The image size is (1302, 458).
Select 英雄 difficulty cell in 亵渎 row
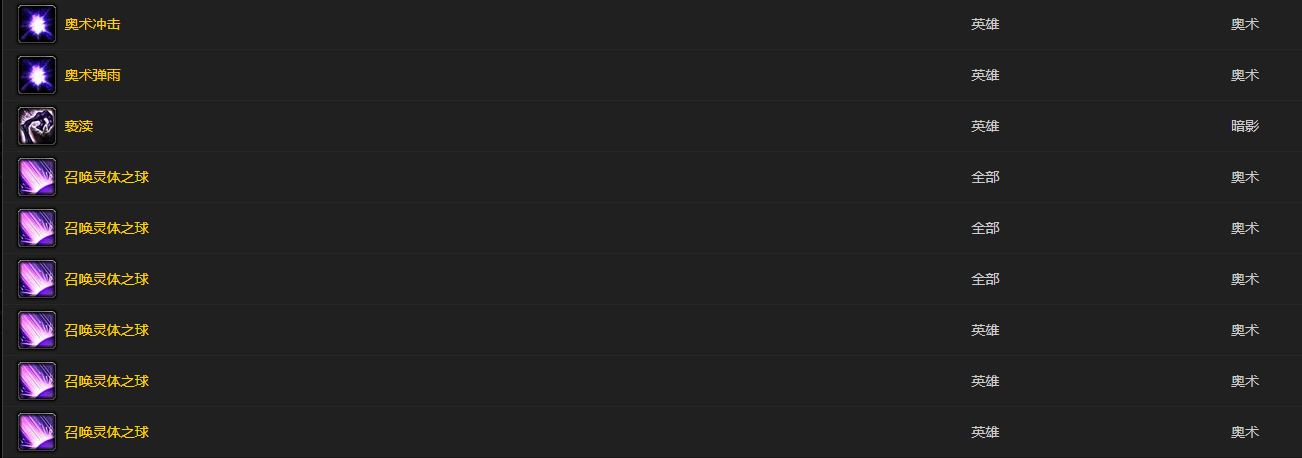pos(985,126)
